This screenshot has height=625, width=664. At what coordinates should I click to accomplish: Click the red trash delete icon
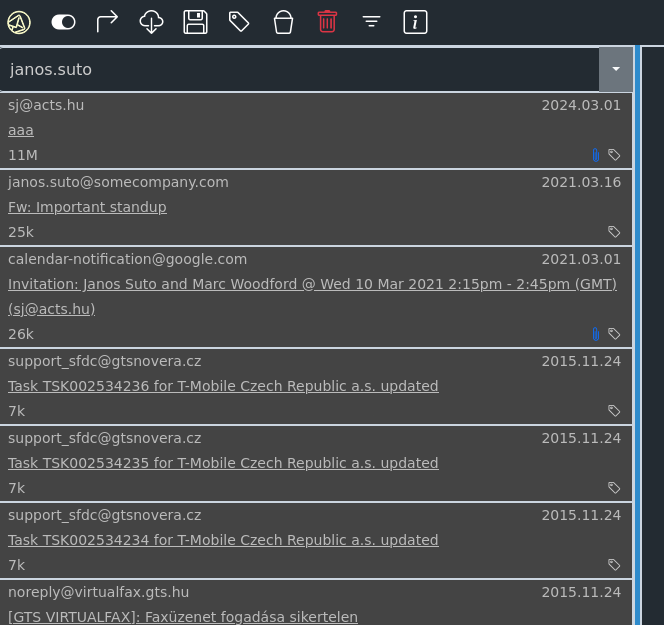click(x=327, y=22)
